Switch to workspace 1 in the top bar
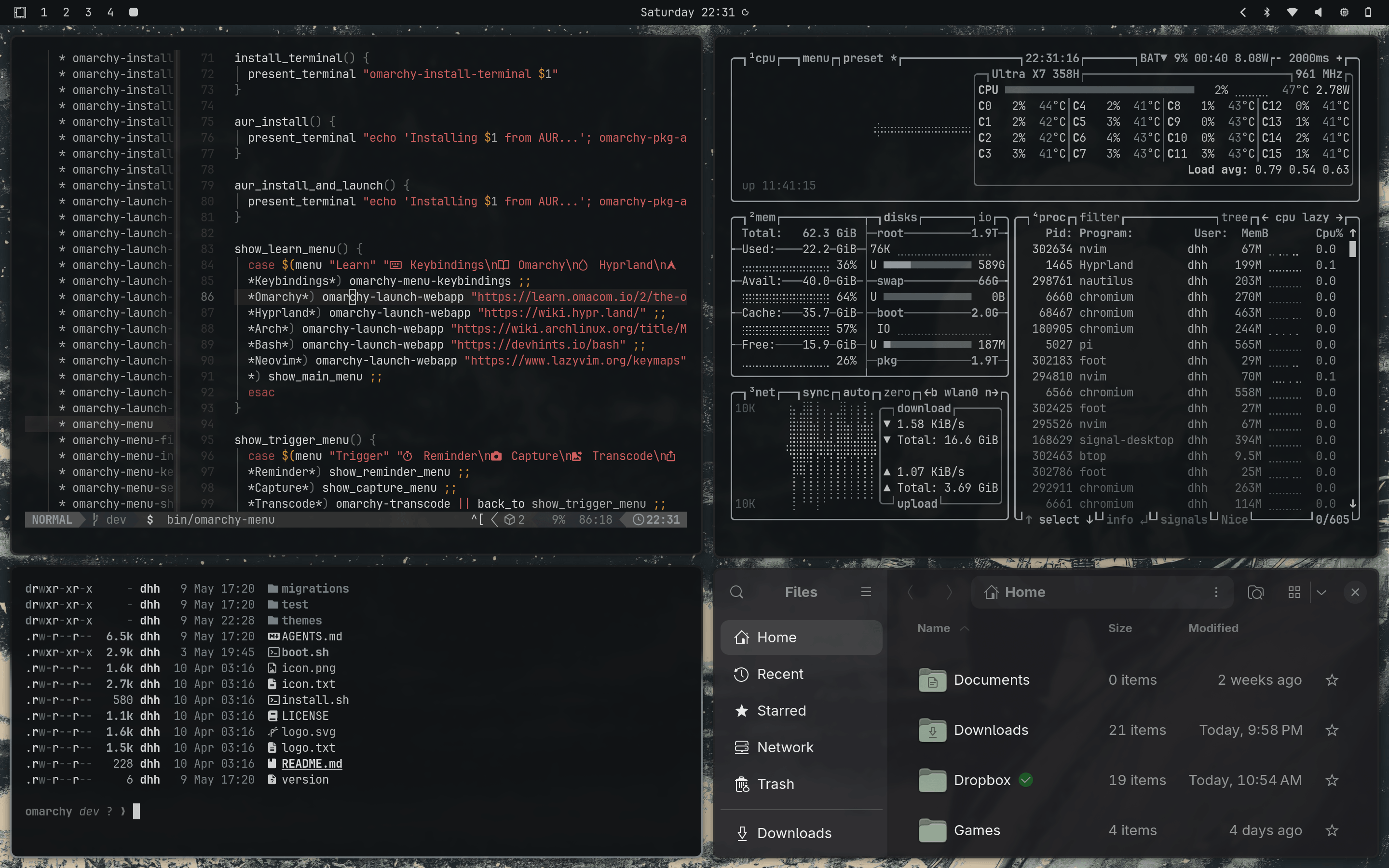Screen dimensions: 1389x868 click(x=43, y=12)
